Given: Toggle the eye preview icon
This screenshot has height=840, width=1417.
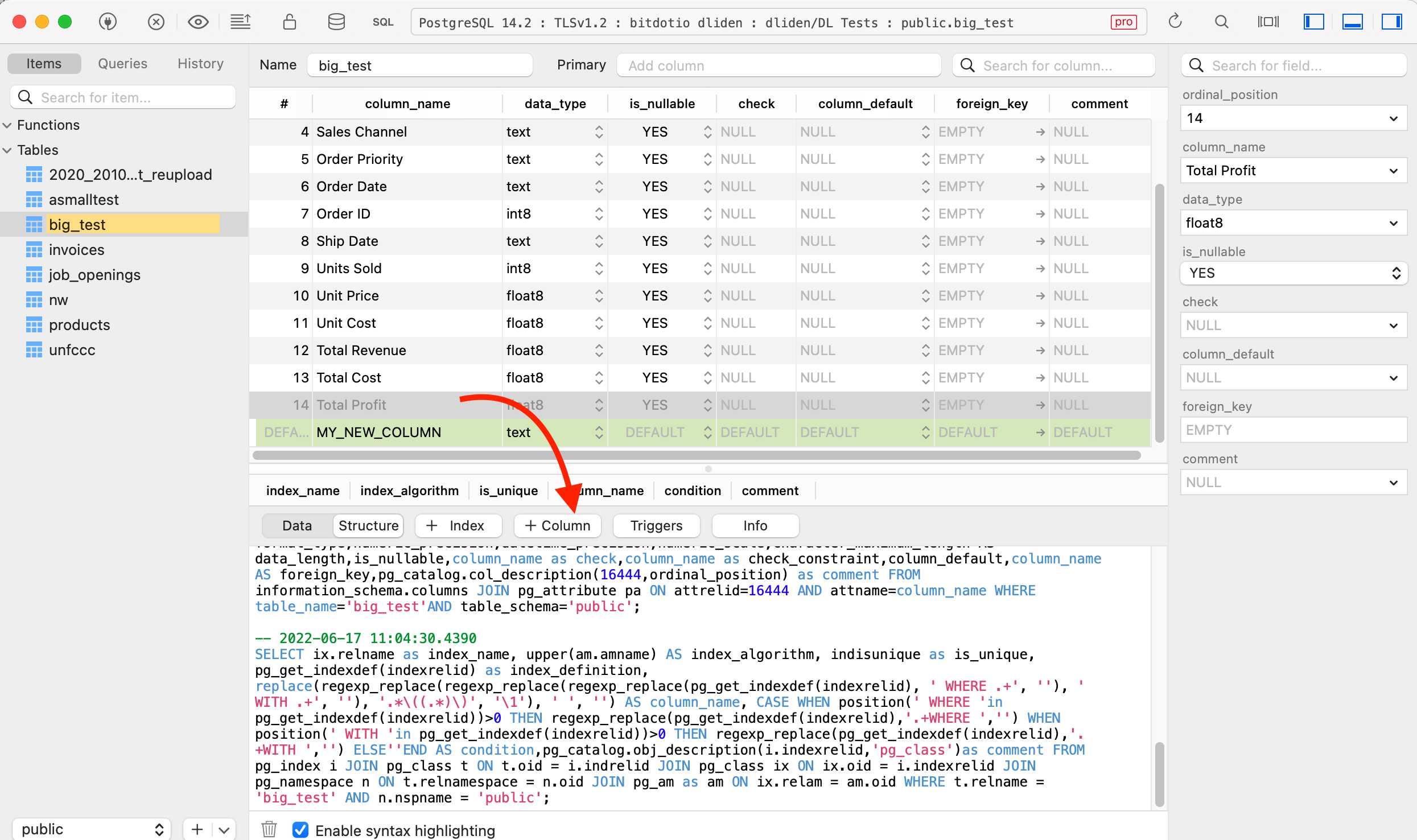Looking at the screenshot, I should (198, 22).
